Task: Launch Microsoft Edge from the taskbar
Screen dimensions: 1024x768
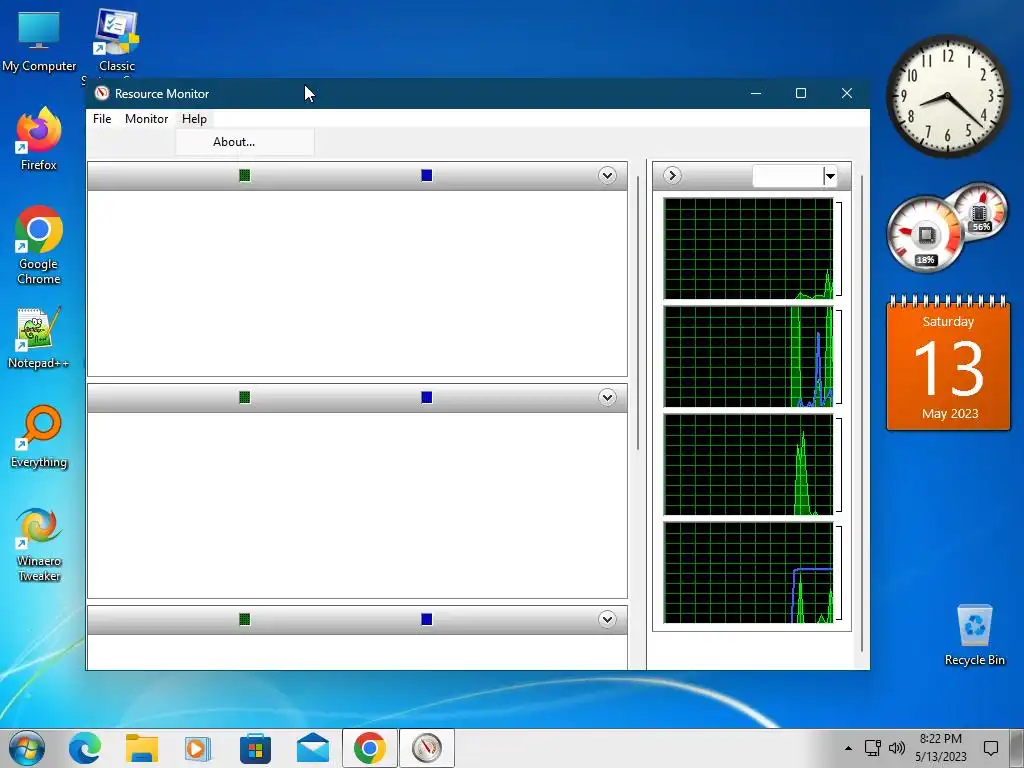Action: pyautogui.click(x=85, y=748)
